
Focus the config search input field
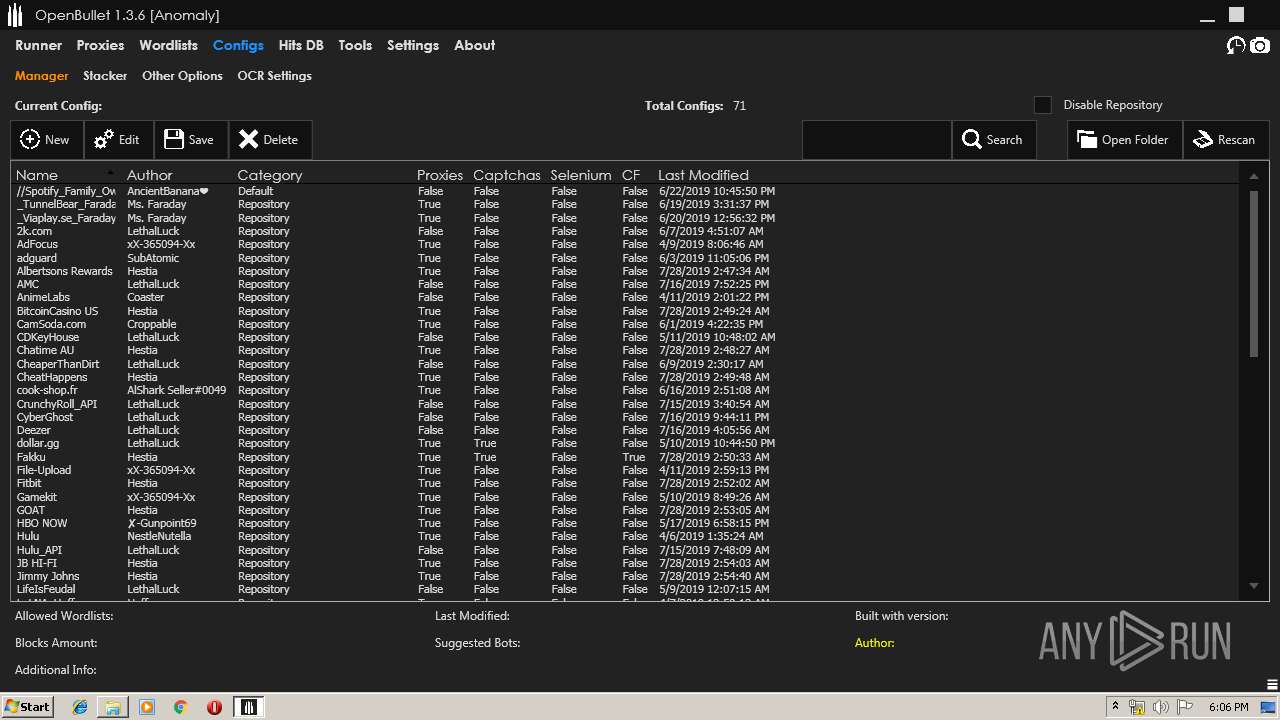coord(876,140)
